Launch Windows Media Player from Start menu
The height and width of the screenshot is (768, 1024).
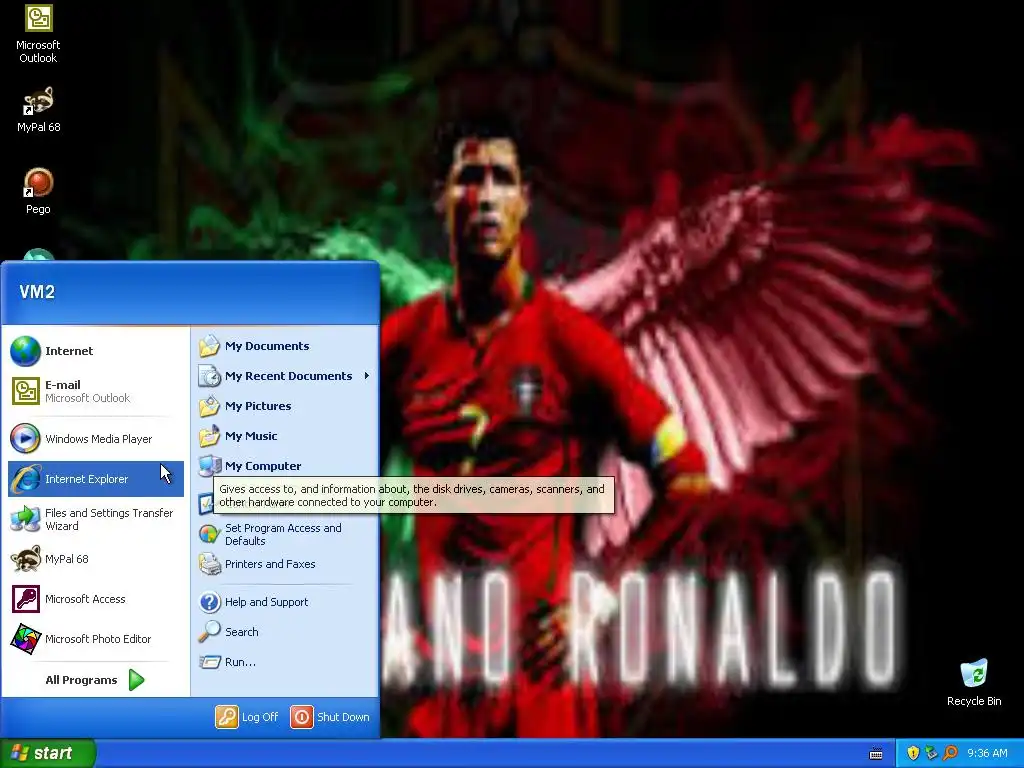(95, 439)
